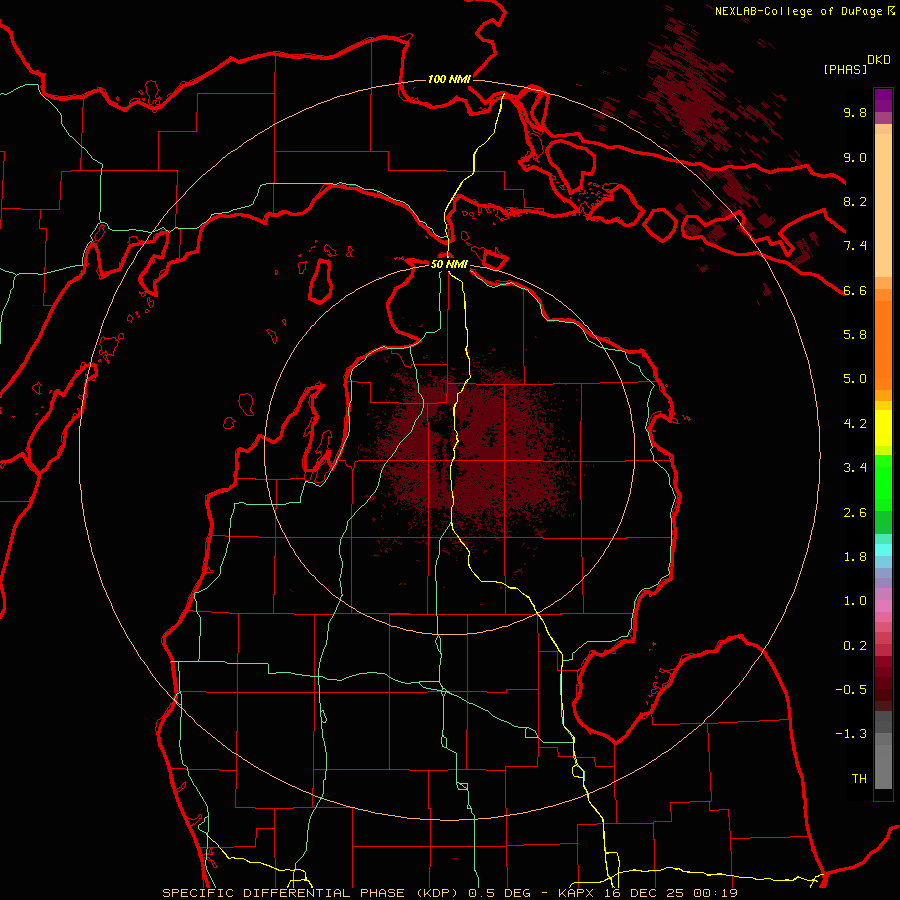Select the DKD label above the color scale
This screenshot has width=900, height=900.
pyautogui.click(x=878, y=60)
